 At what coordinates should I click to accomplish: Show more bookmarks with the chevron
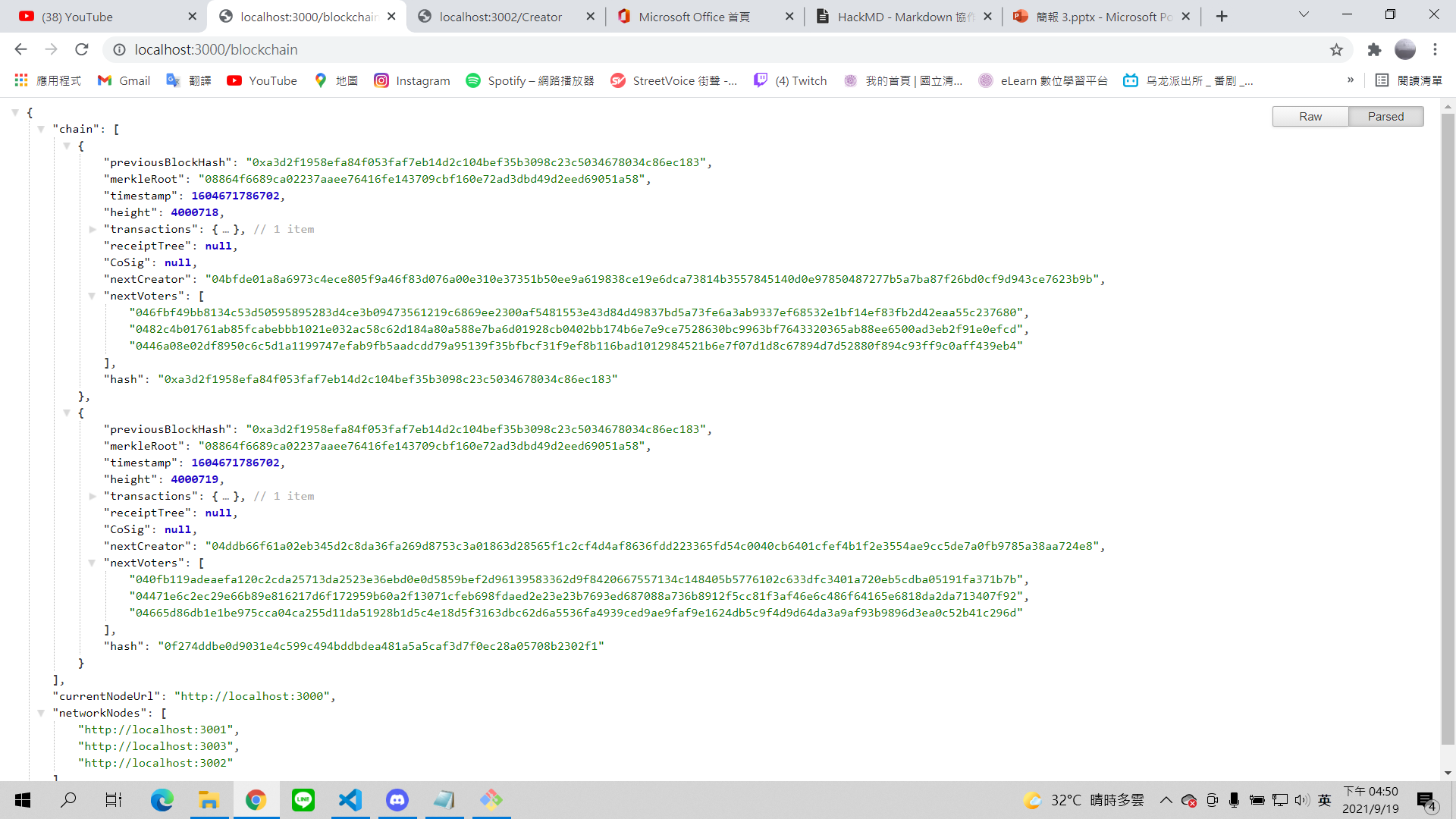tap(1351, 80)
